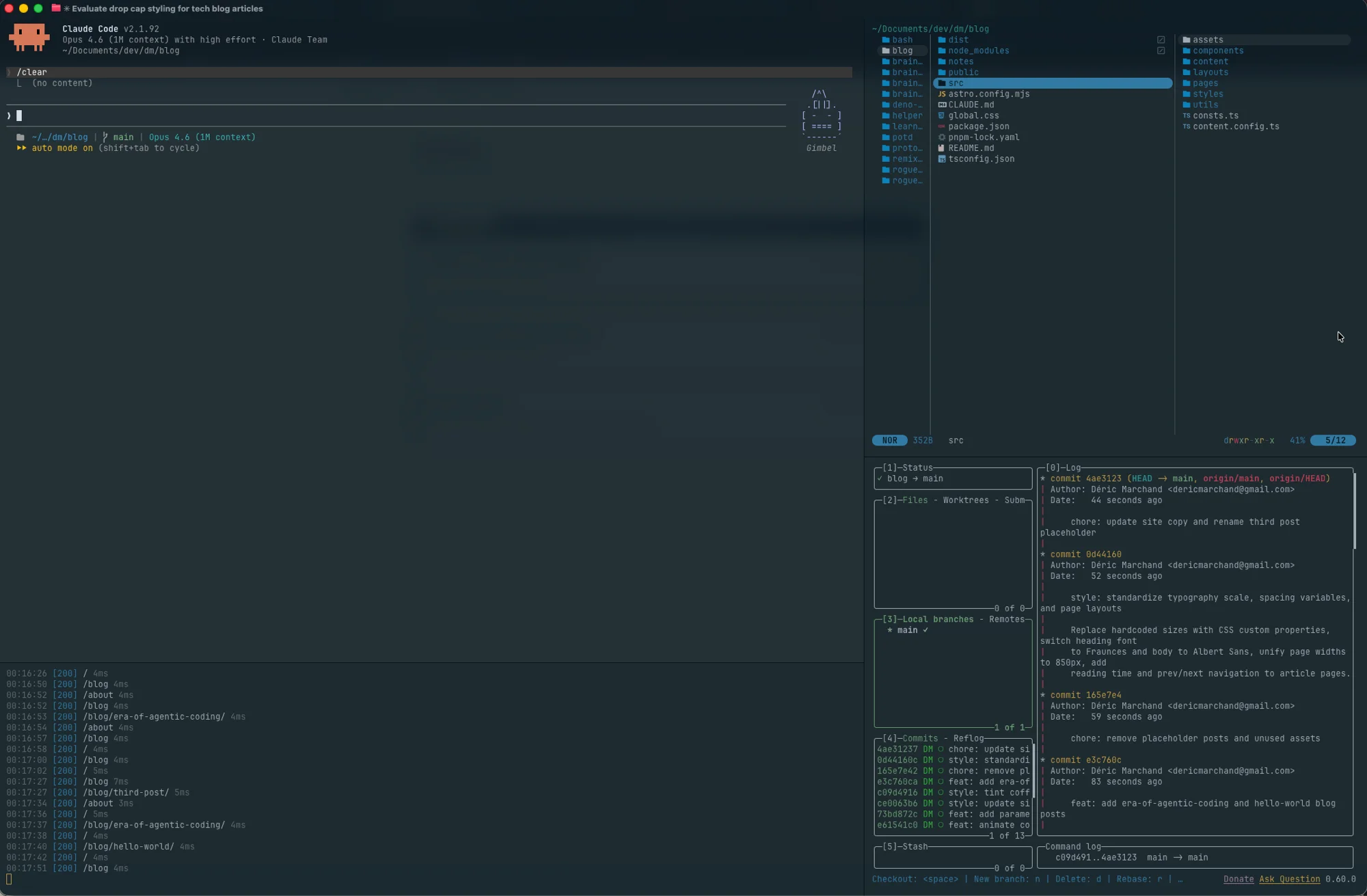Open the Donate link in lazygit
Screen dimensions: 1367x896
[1238, 880]
